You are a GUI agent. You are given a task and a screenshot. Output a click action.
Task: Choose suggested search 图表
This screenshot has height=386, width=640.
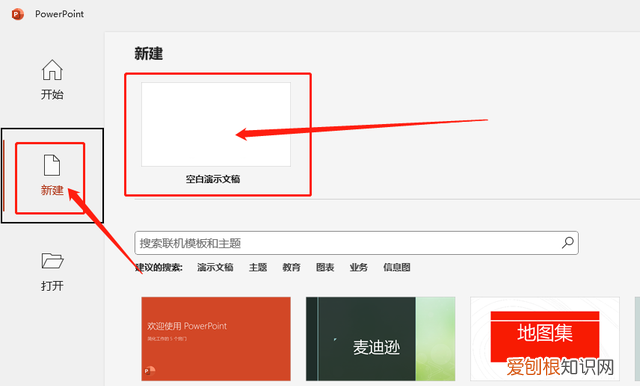pos(325,267)
